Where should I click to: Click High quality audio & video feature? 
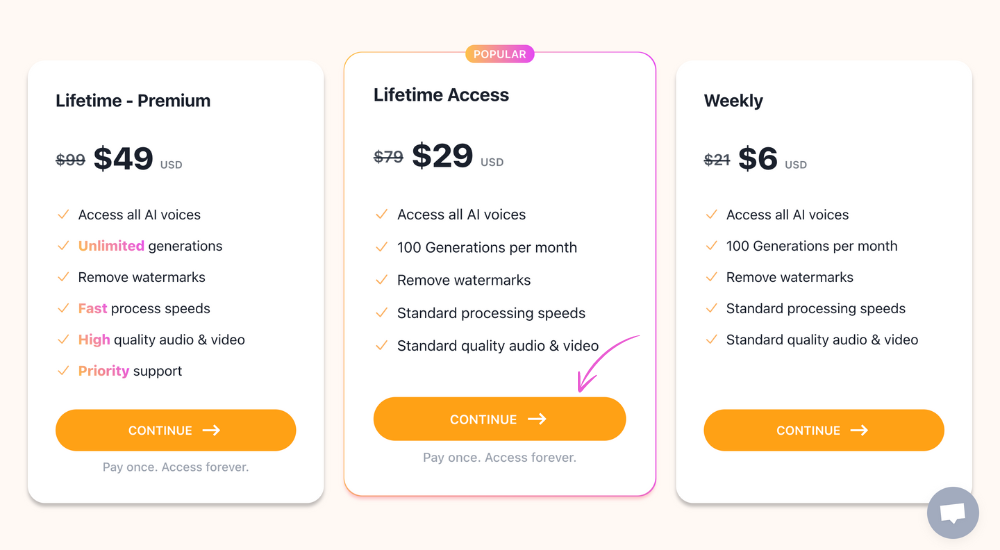point(161,339)
